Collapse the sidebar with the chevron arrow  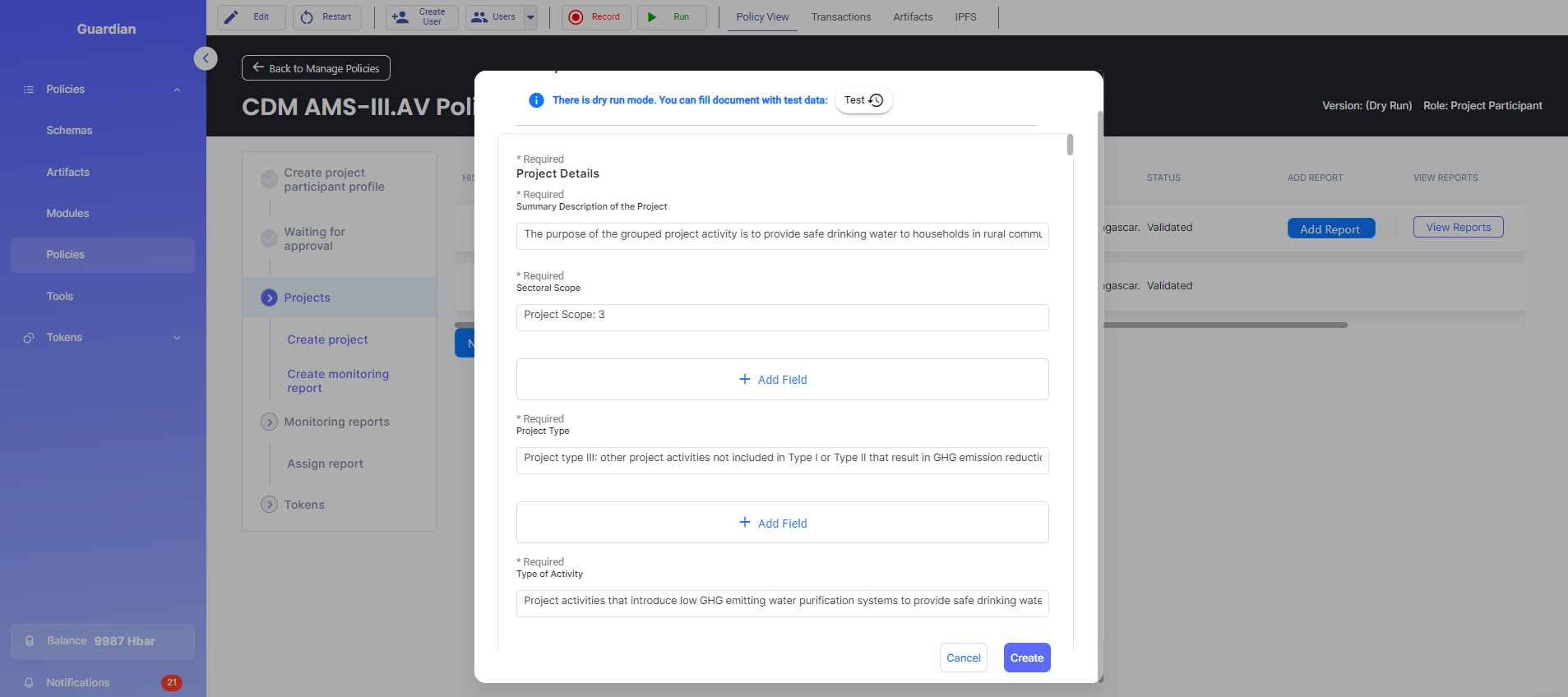206,58
